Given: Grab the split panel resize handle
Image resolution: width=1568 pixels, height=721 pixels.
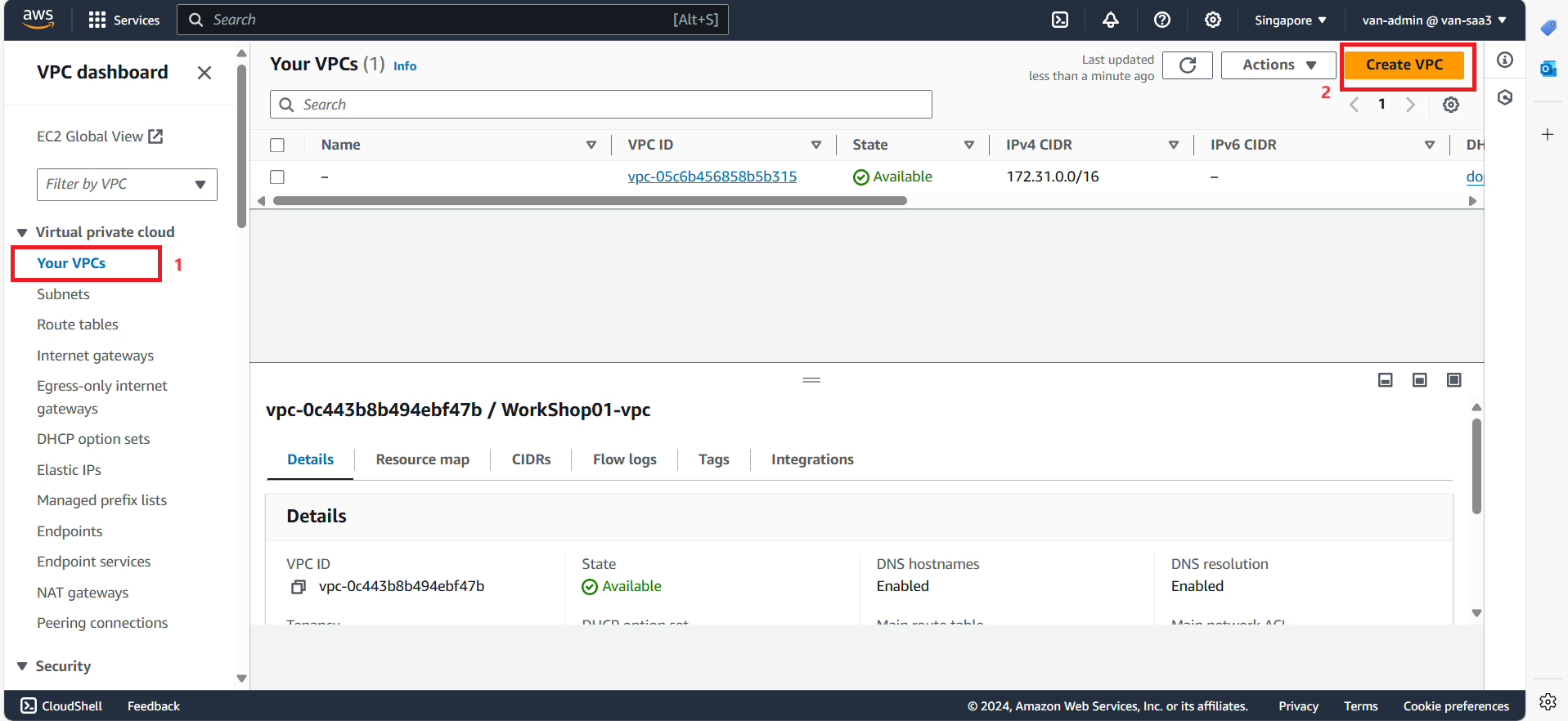Looking at the screenshot, I should [811, 380].
